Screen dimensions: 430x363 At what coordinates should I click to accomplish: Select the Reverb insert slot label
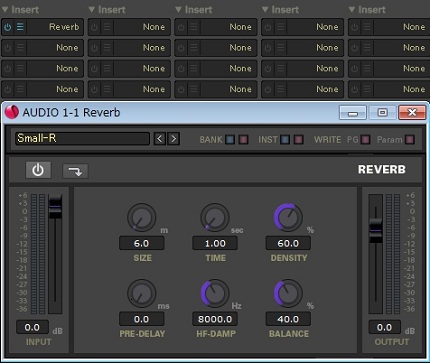(64, 27)
